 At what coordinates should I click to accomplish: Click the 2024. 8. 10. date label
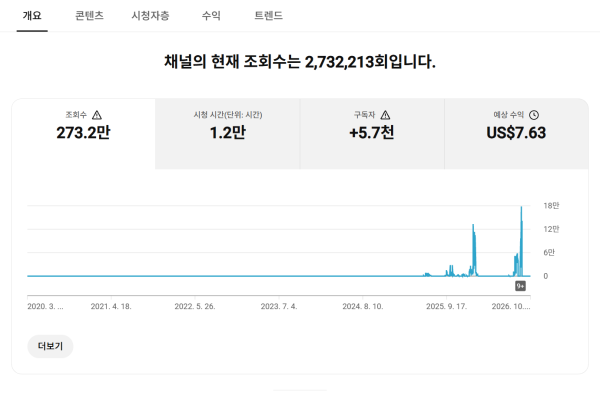point(363,306)
